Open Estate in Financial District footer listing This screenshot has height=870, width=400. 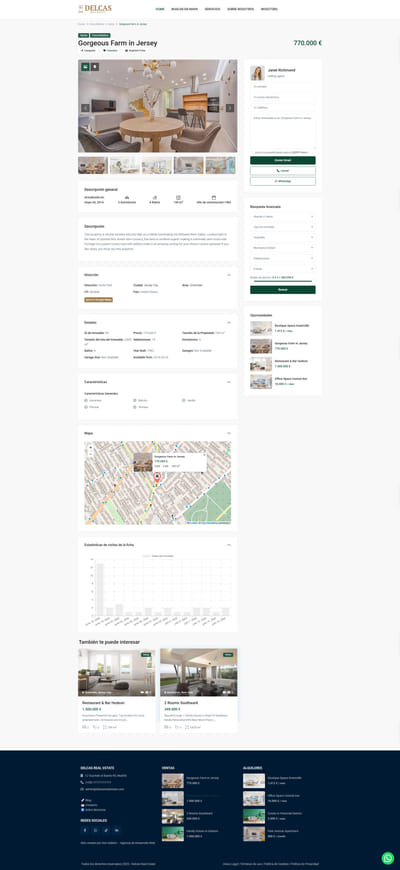(285, 814)
